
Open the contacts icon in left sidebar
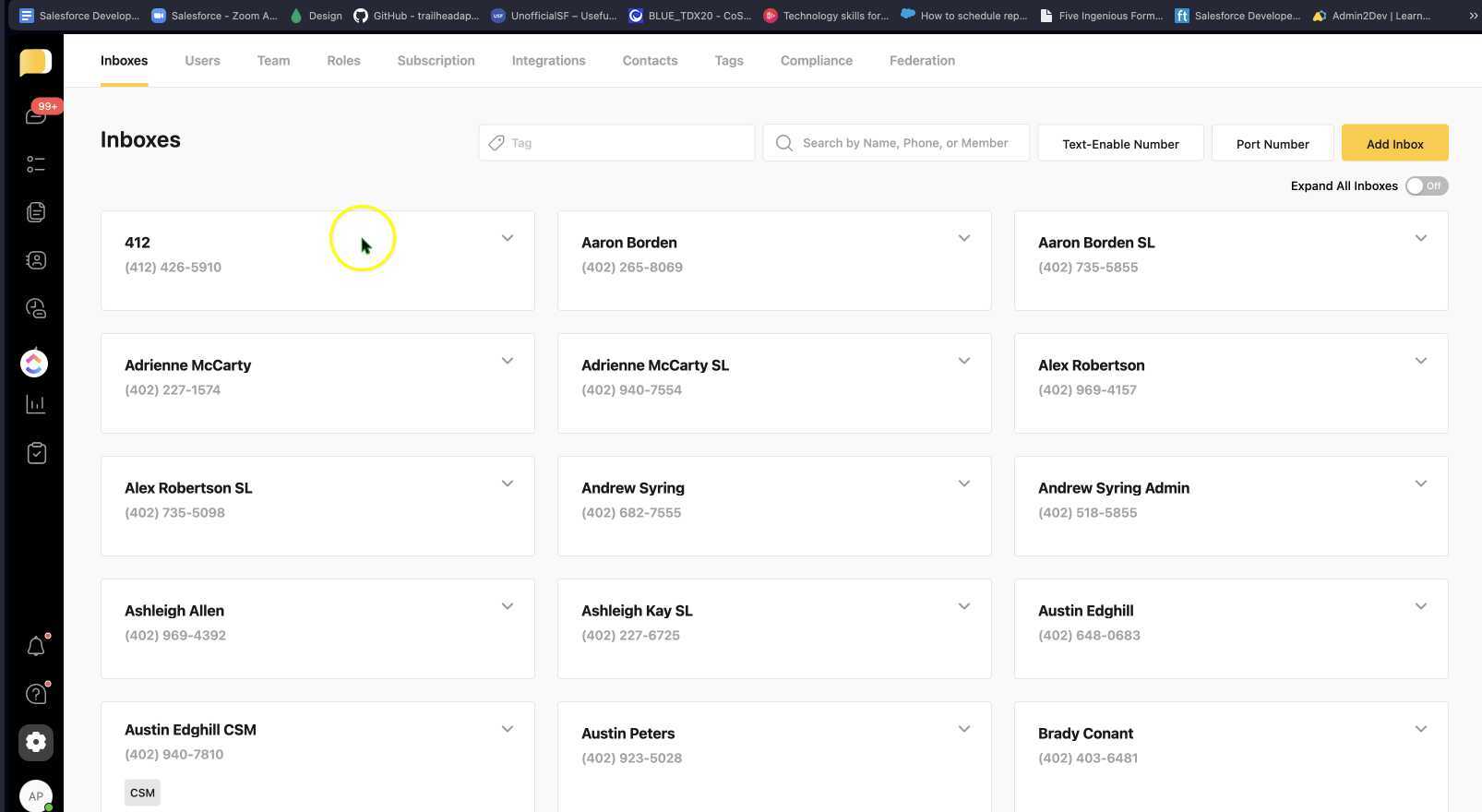(36, 260)
